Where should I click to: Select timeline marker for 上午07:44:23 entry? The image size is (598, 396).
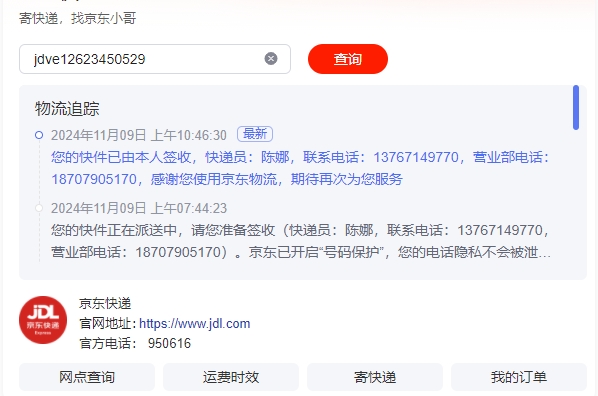click(x=39, y=208)
